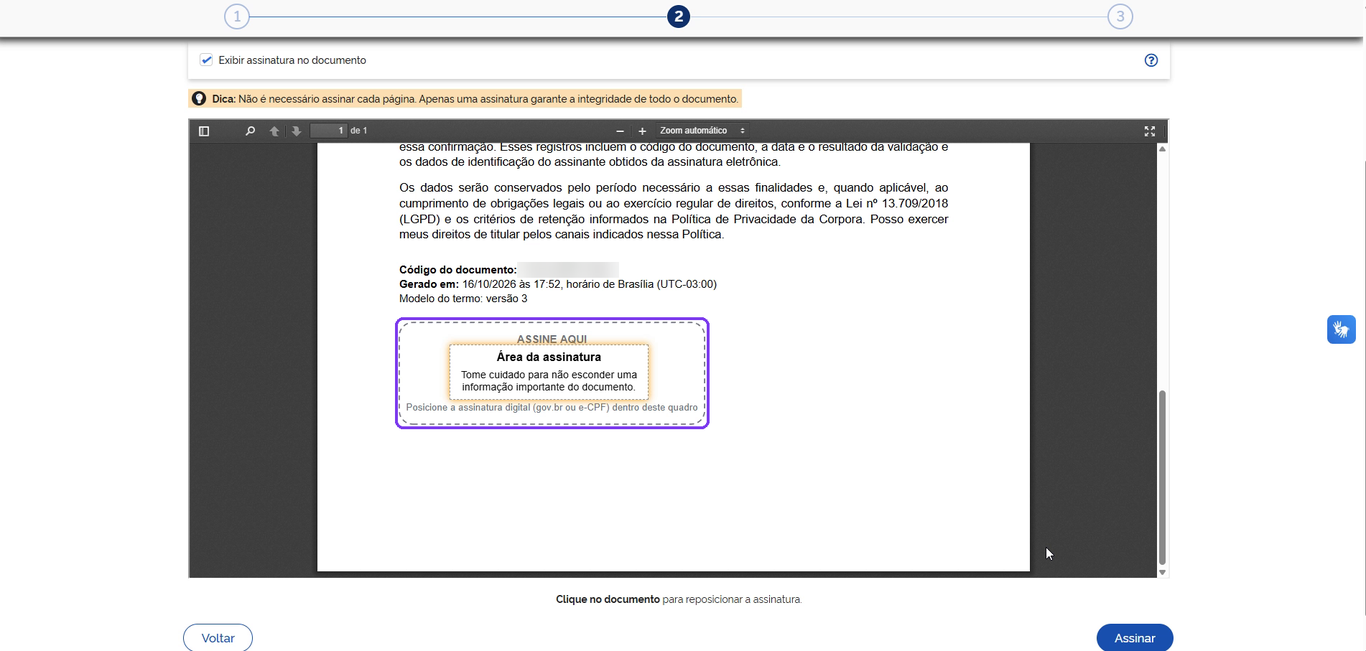Enter PDF fullscreen presentation mode
This screenshot has height=651, width=1366.
(x=1150, y=131)
